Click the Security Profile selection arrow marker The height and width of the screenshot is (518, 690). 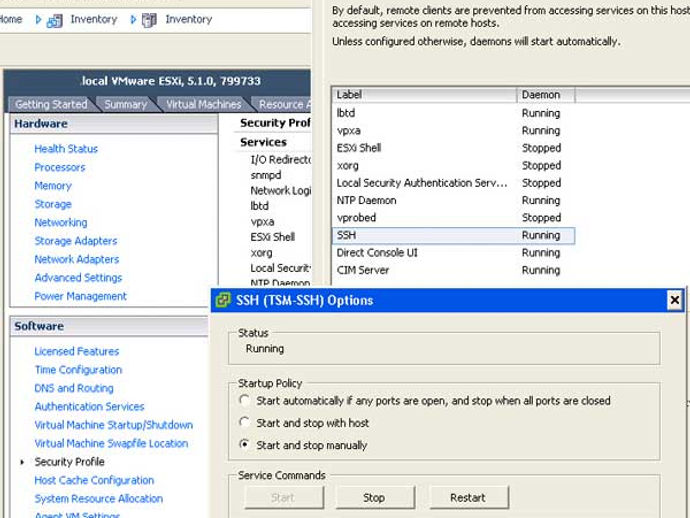(x=22, y=462)
